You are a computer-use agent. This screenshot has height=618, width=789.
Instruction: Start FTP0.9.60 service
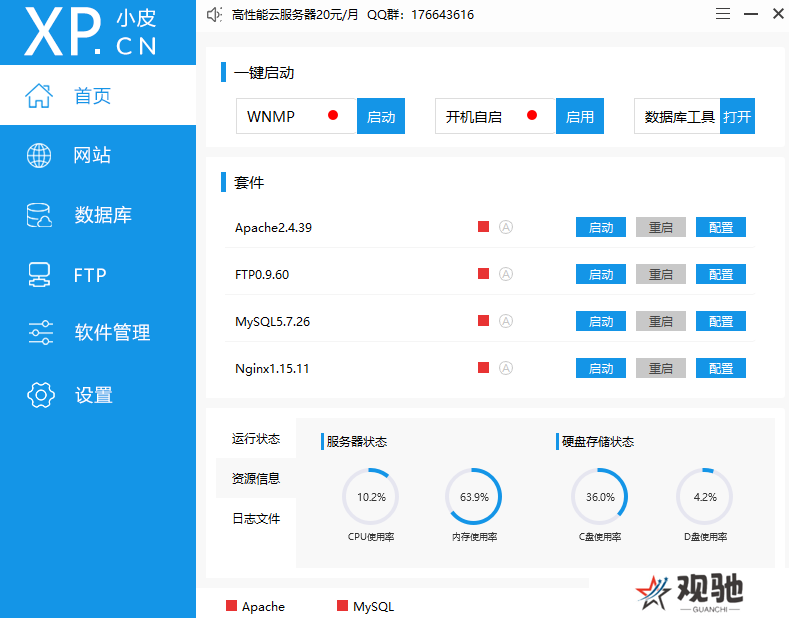point(601,274)
